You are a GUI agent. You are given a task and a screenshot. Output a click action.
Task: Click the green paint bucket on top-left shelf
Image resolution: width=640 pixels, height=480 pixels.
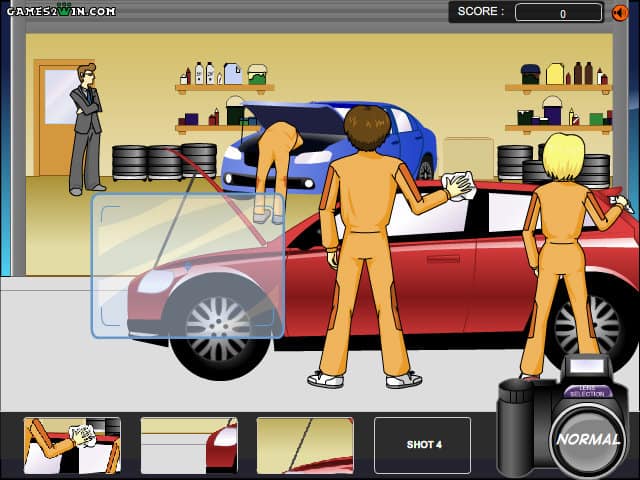click(257, 74)
